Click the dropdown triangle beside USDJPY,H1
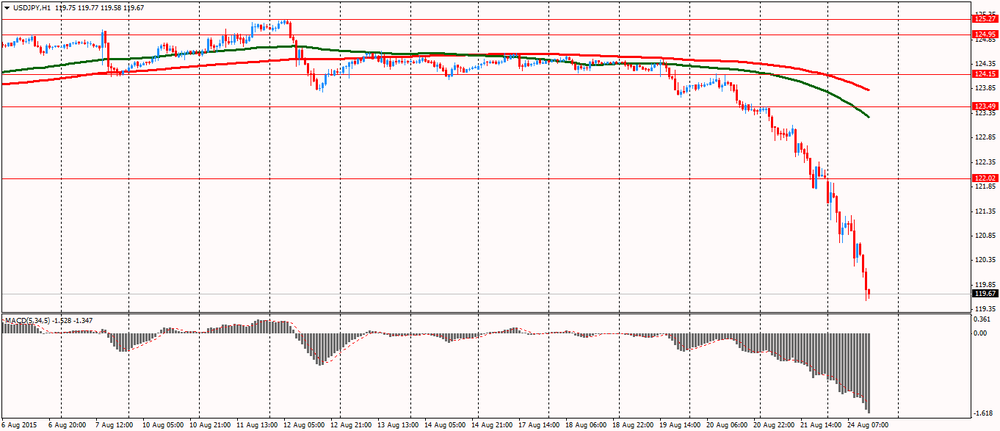1000x431 pixels. (6, 7)
